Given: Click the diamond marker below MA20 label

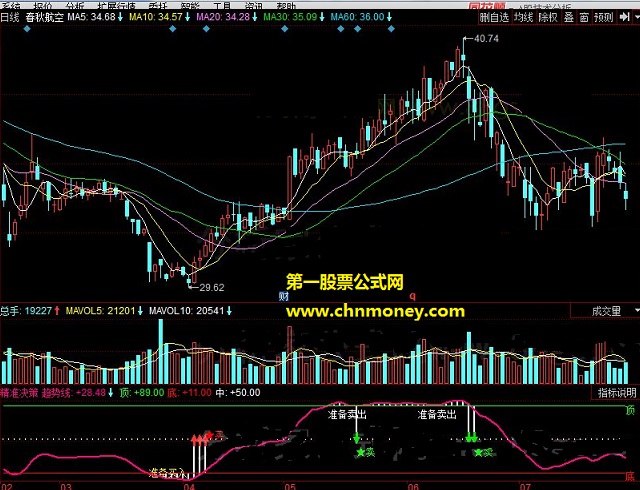Looking at the screenshot, I should [x=206, y=29].
